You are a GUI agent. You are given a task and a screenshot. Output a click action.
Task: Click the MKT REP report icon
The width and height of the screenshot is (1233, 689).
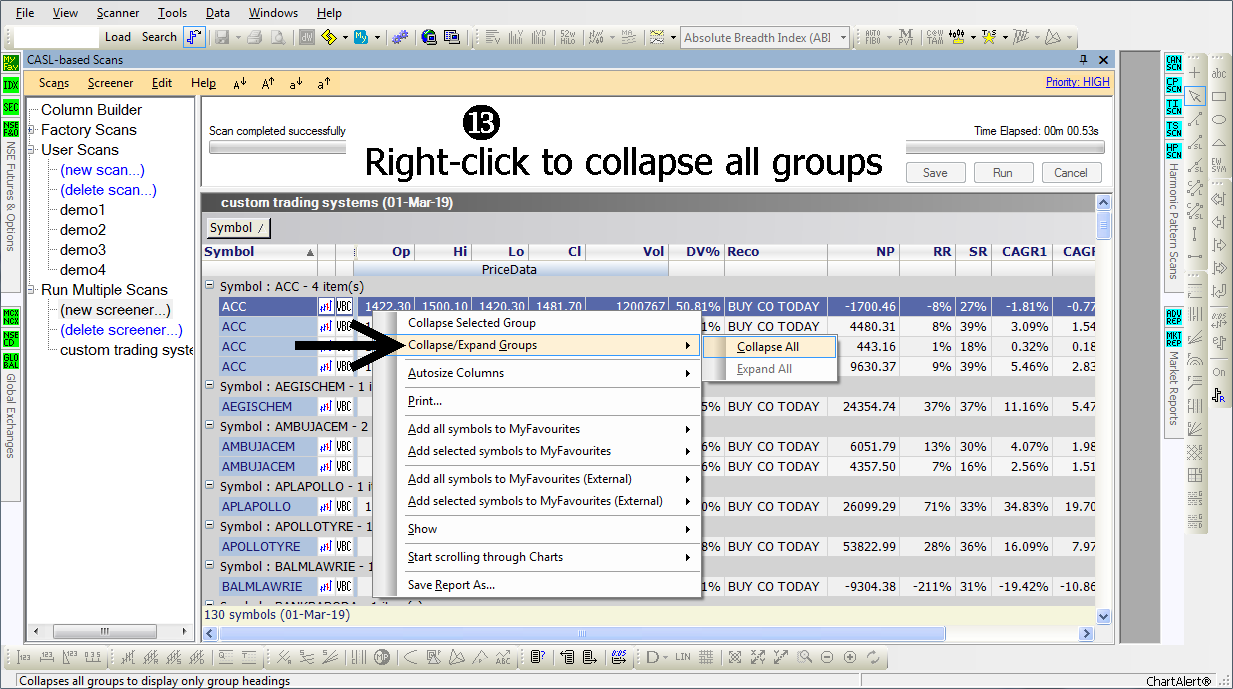[x=1174, y=339]
